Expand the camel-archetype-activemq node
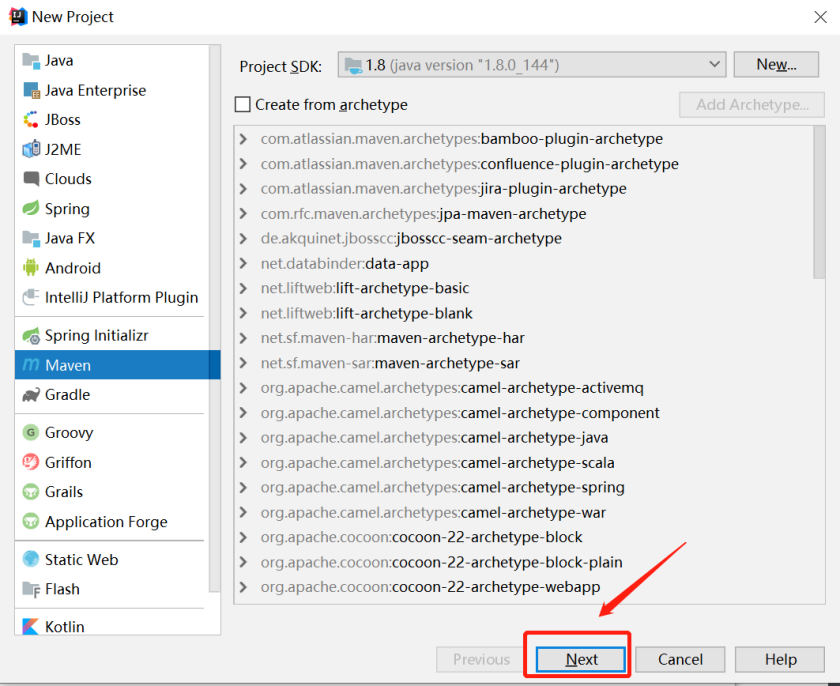840x686 pixels. (243, 388)
